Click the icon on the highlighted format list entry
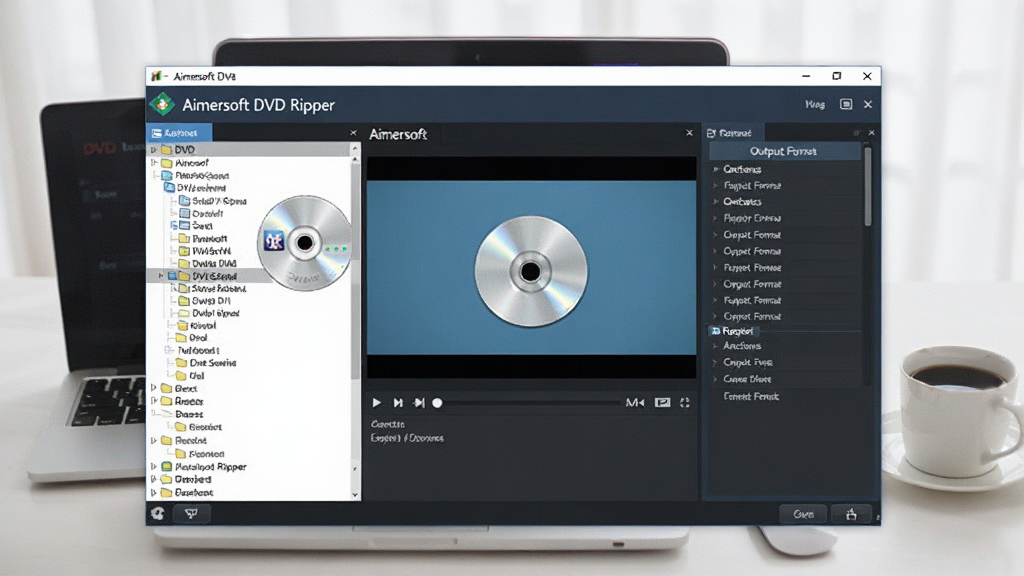This screenshot has height=576, width=1024. 716,331
